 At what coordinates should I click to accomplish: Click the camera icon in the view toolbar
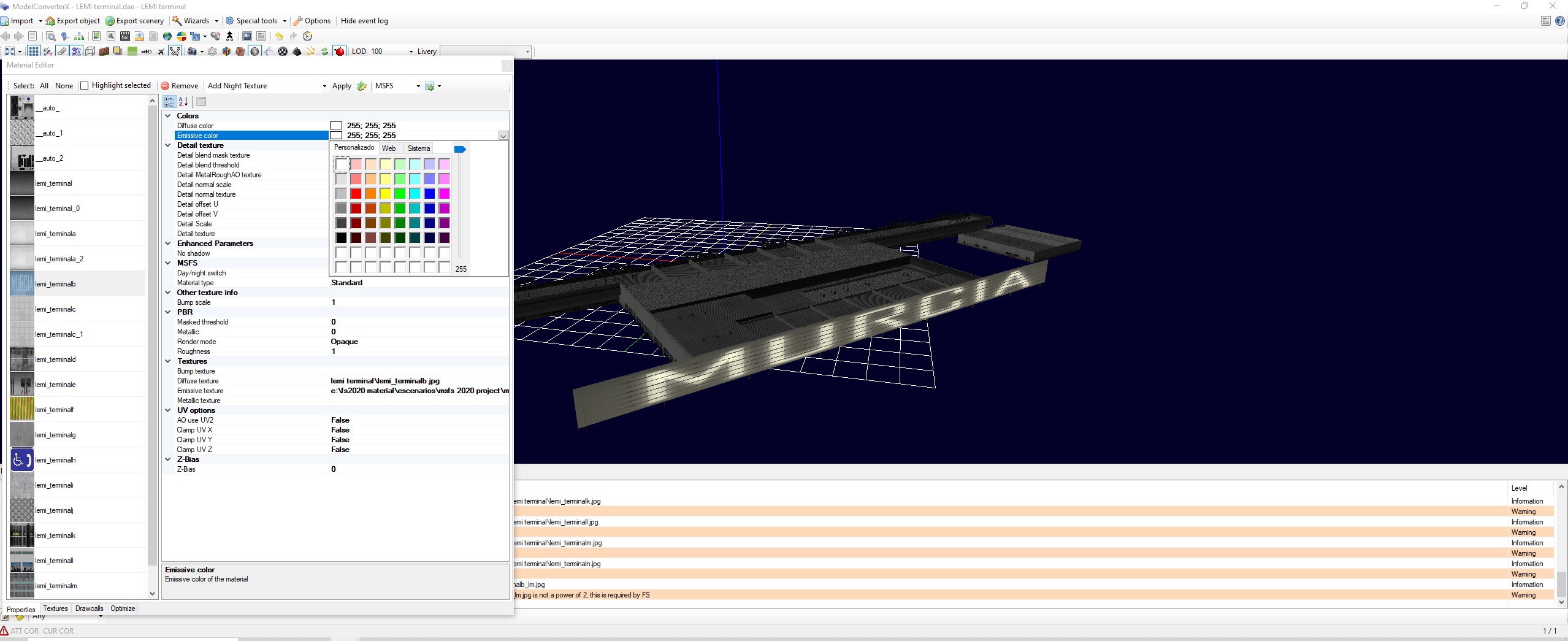click(192, 52)
